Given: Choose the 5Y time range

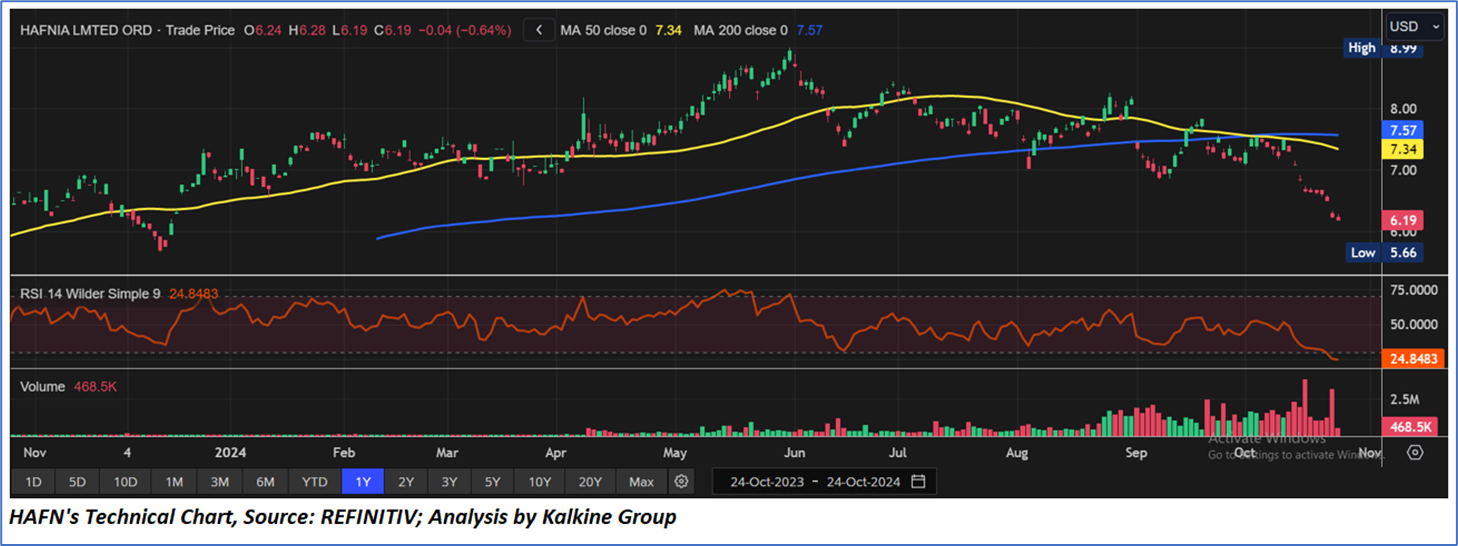Looking at the screenshot, I should 492,481.
